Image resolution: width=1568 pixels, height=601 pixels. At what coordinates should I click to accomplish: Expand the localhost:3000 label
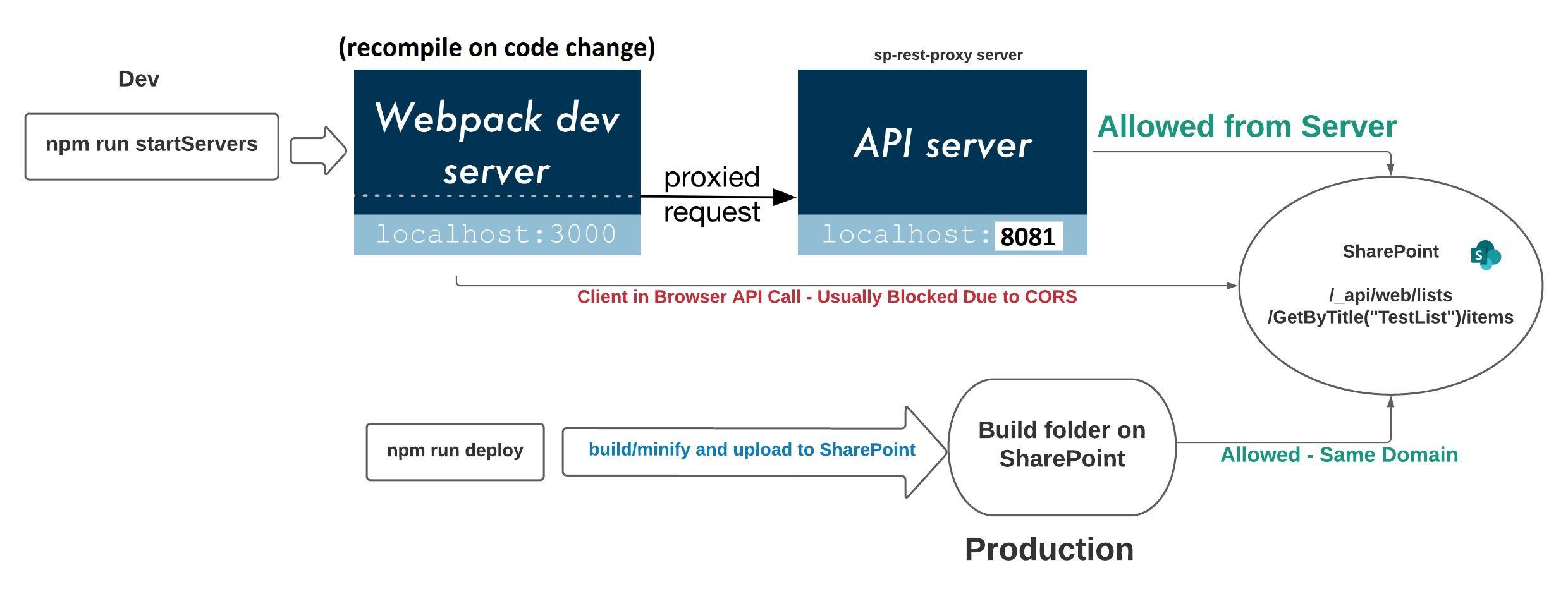(x=498, y=234)
